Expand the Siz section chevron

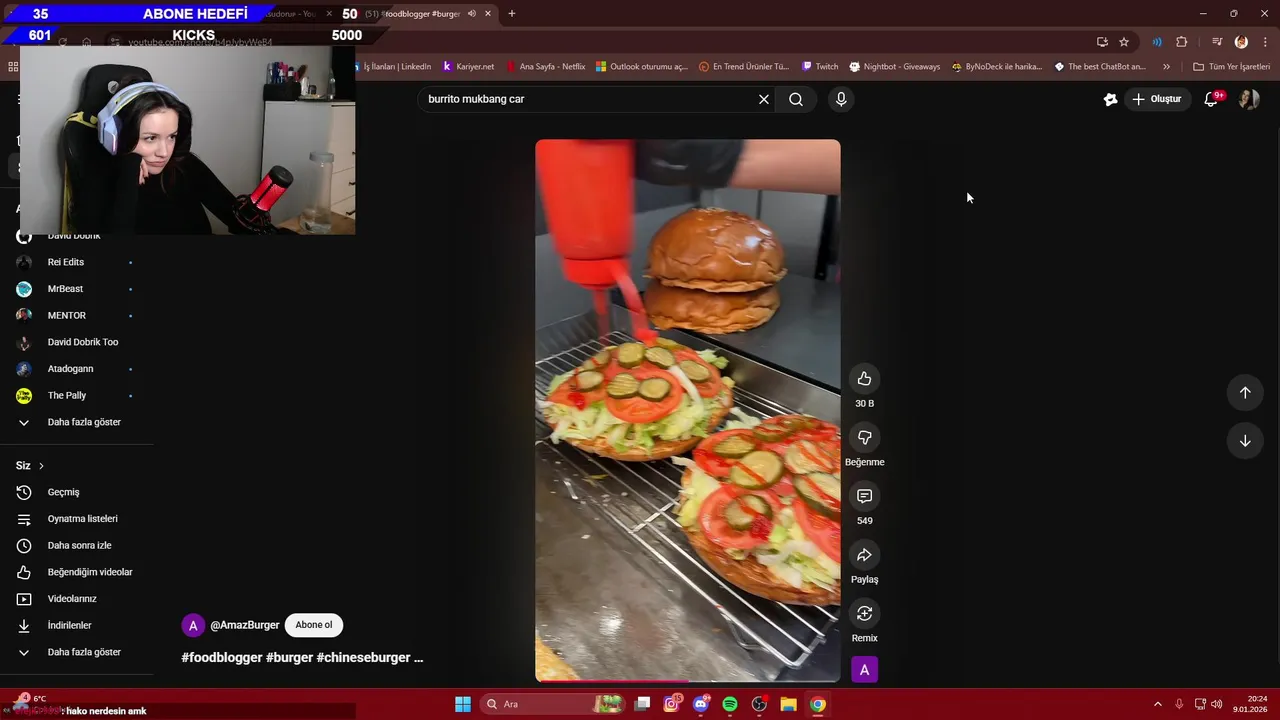click(x=41, y=466)
